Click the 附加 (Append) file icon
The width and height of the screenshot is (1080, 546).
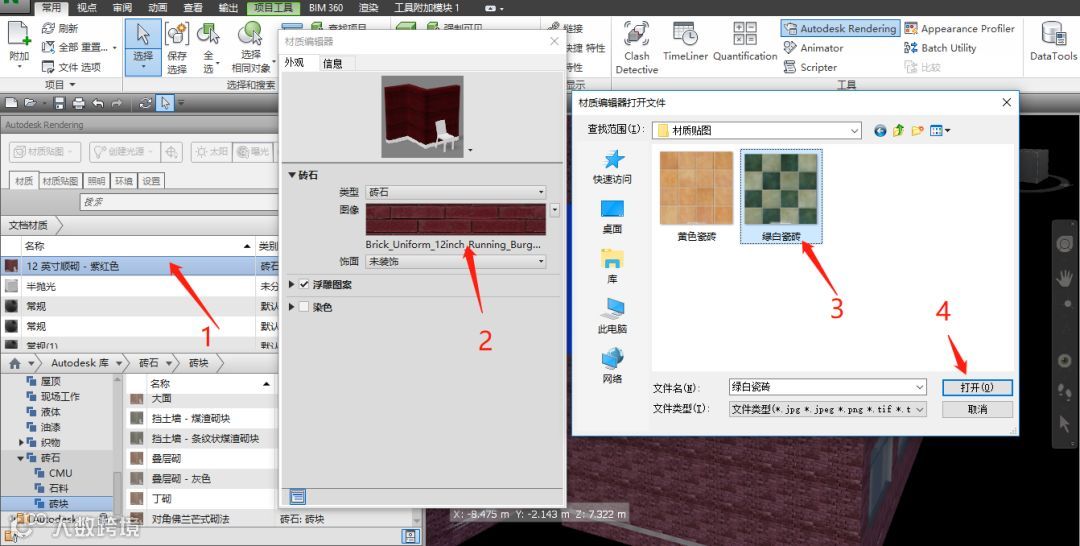click(x=19, y=34)
